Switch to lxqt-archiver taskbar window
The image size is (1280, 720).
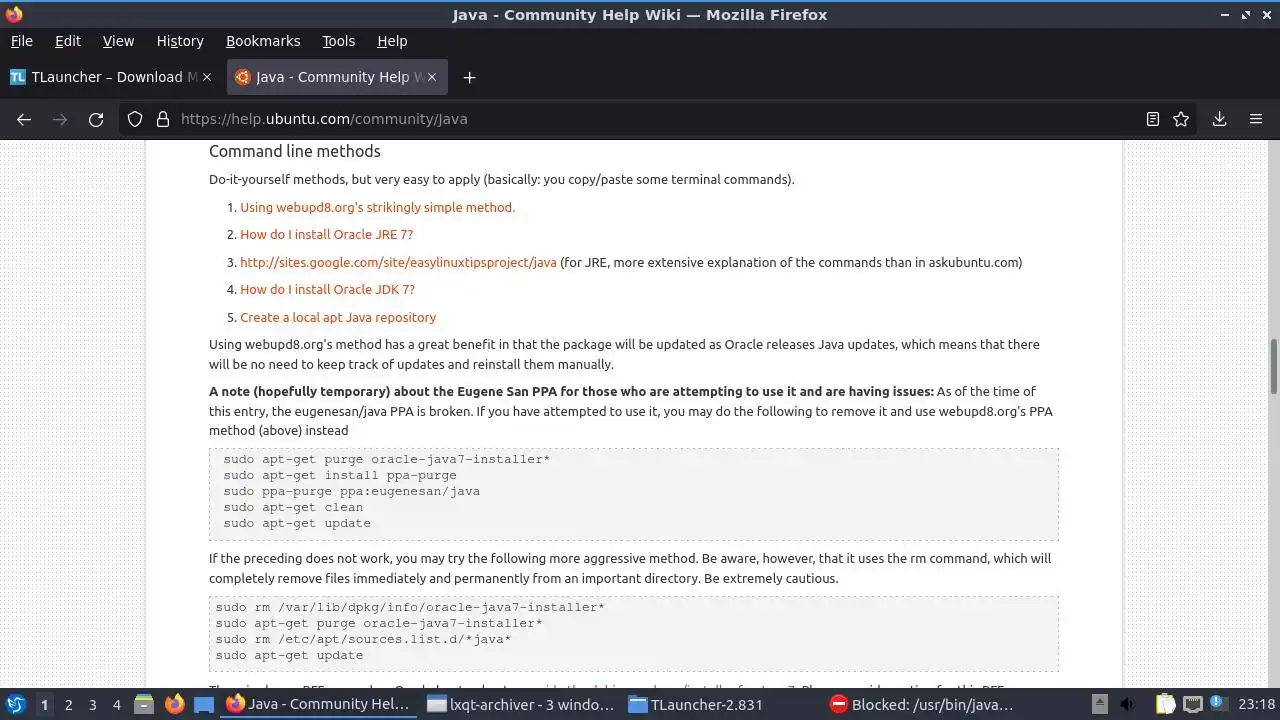tap(521, 704)
